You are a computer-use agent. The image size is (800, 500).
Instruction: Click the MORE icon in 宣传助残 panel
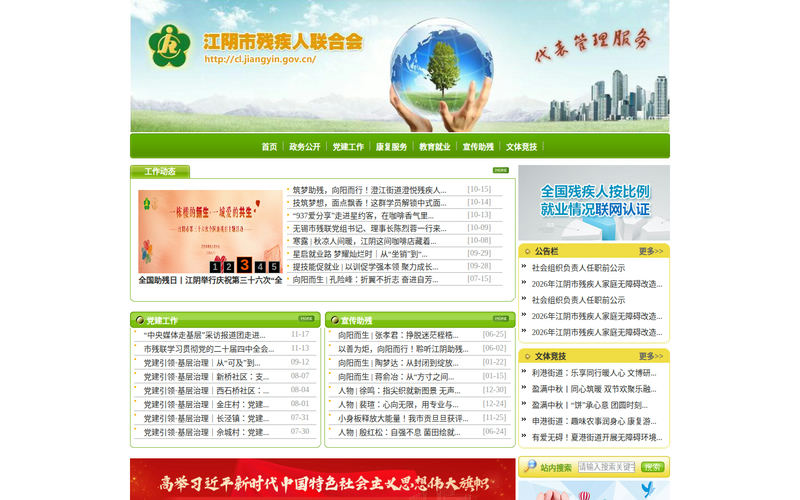[501, 318]
